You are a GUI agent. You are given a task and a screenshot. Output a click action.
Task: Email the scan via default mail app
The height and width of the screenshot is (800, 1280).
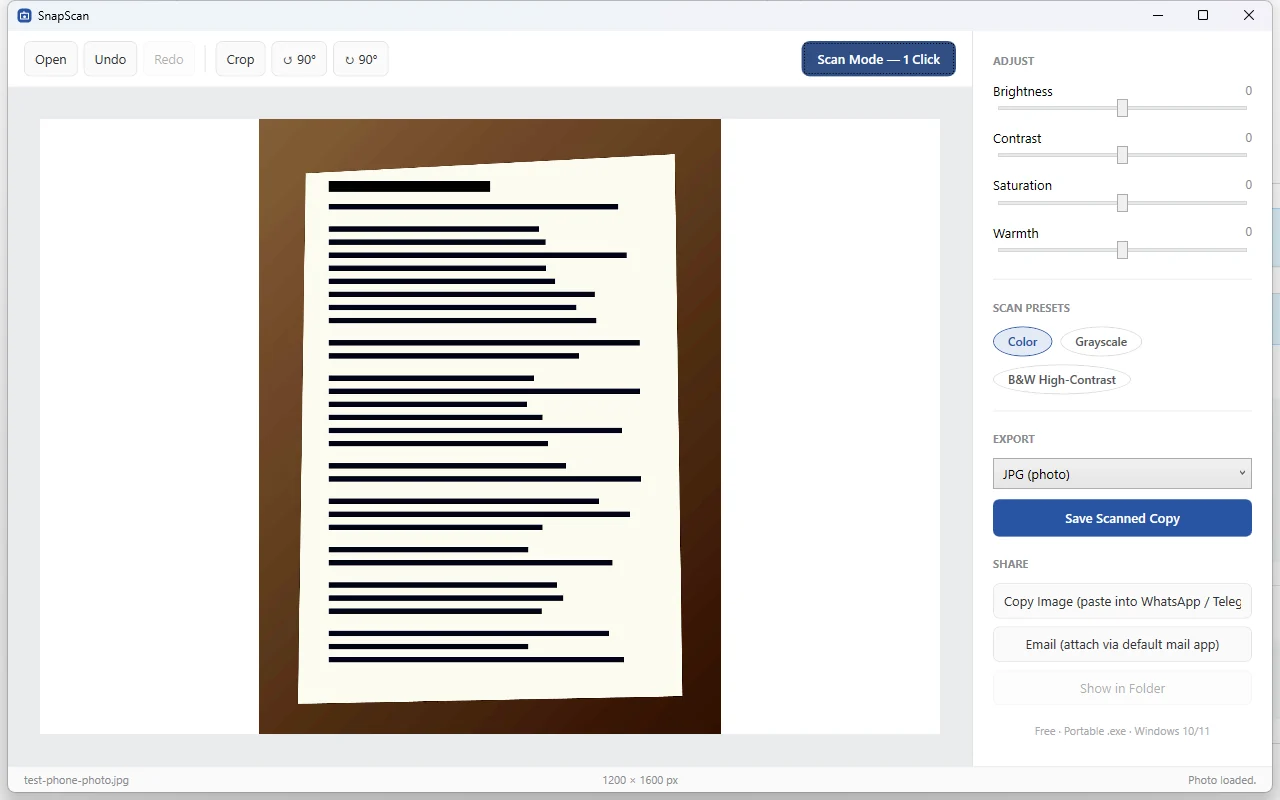pos(1122,644)
